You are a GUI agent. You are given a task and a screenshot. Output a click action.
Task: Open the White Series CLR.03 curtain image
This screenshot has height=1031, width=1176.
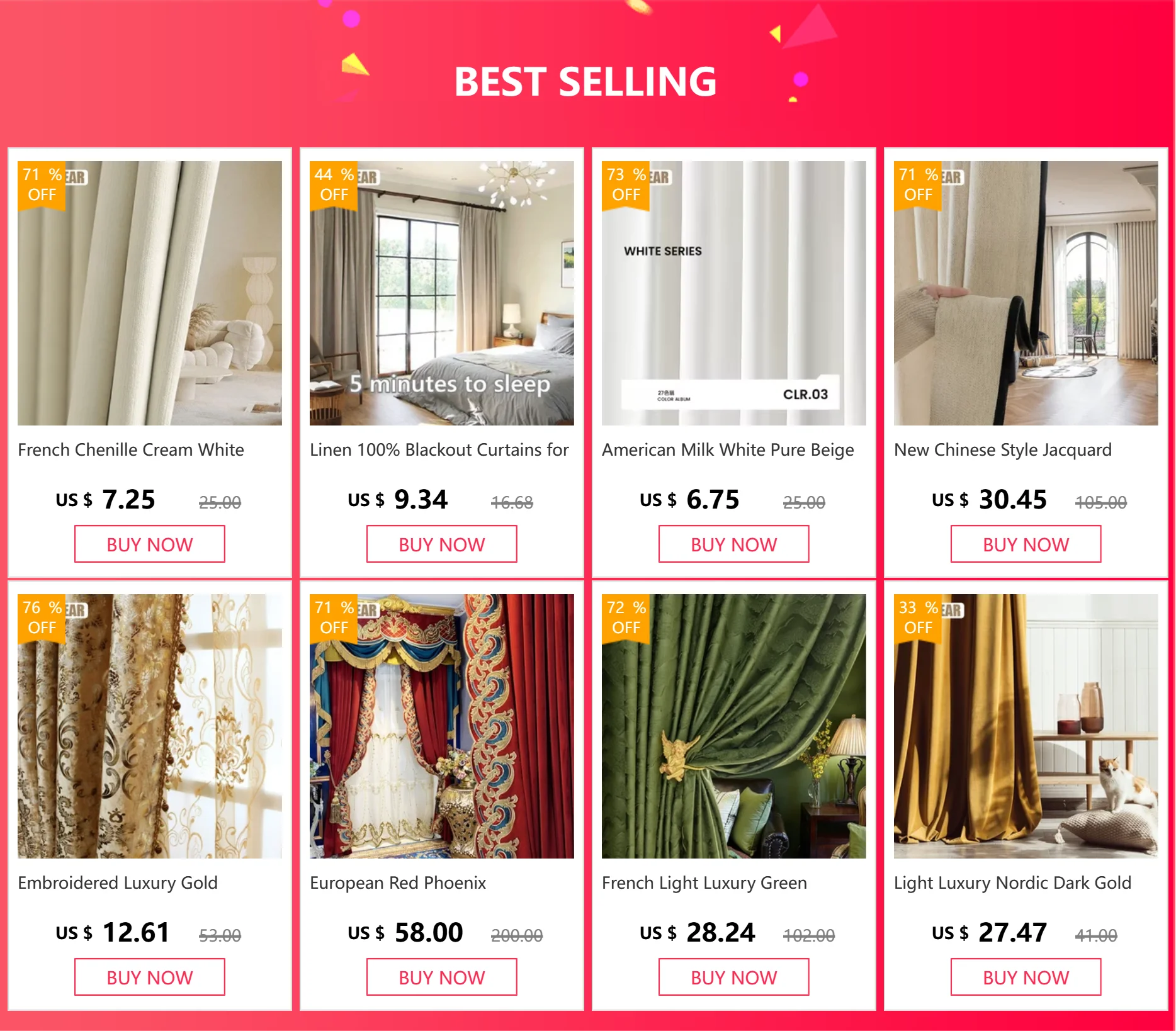(x=734, y=293)
